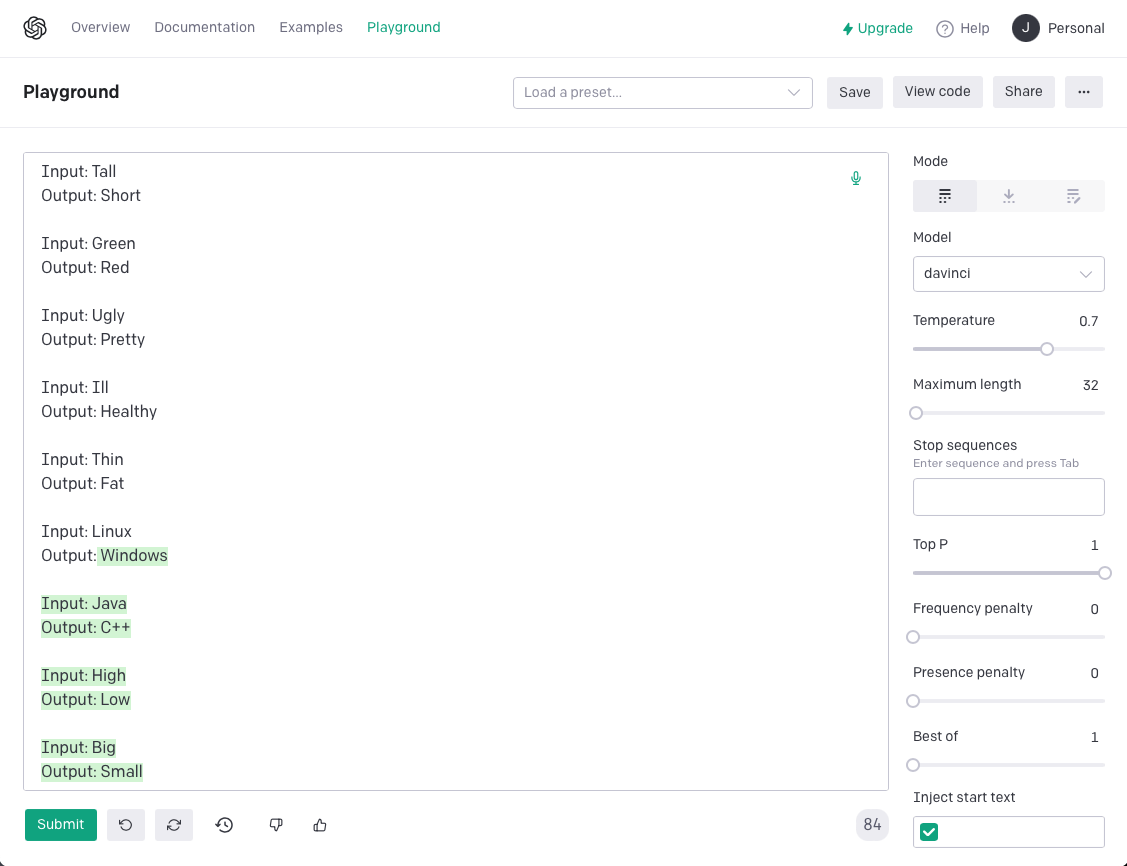Viewport: 1127px width, 866px height.
Task: Click the regenerate icon next to undo
Action: tap(174, 825)
